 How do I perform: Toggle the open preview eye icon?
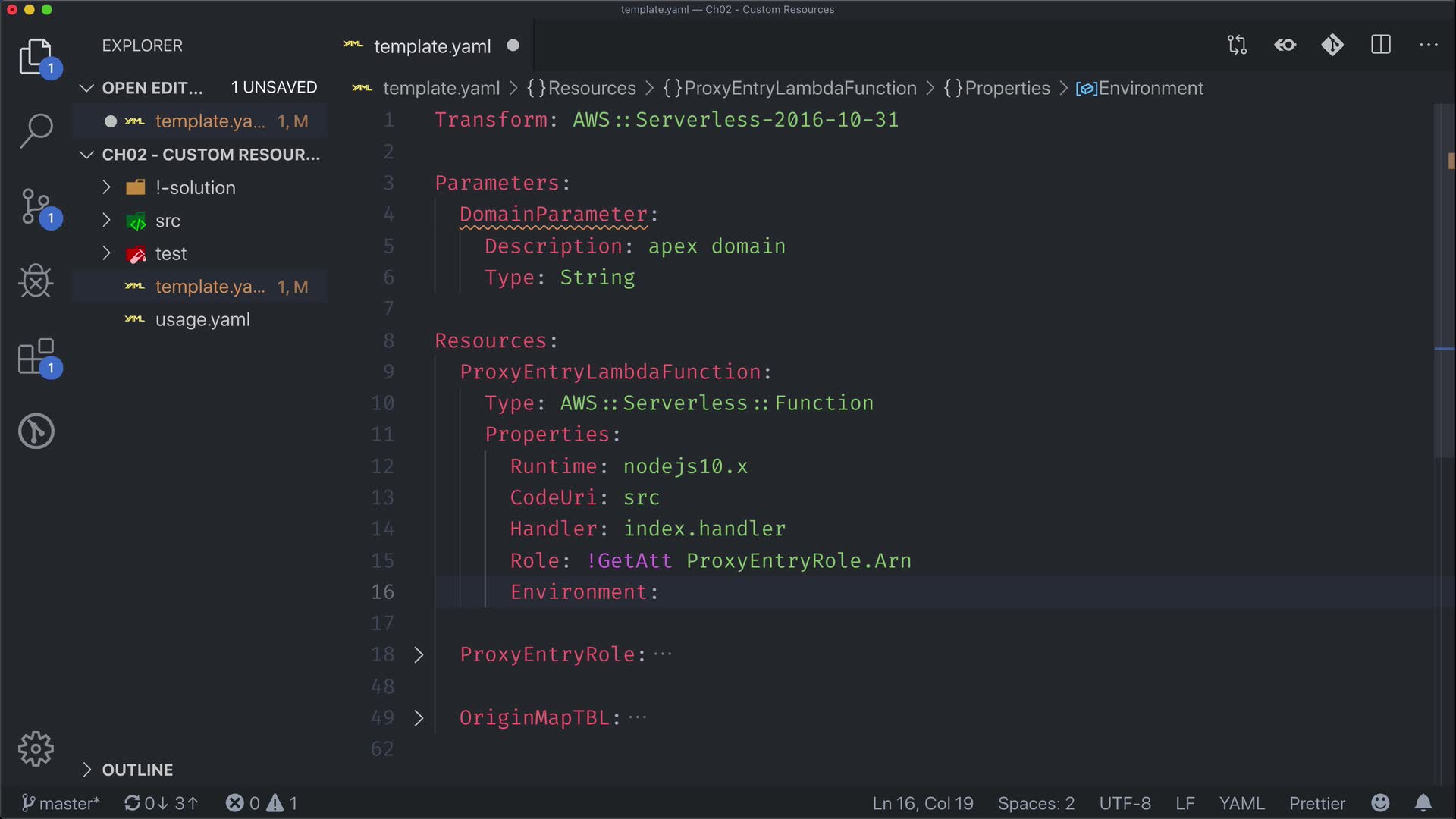(1285, 45)
